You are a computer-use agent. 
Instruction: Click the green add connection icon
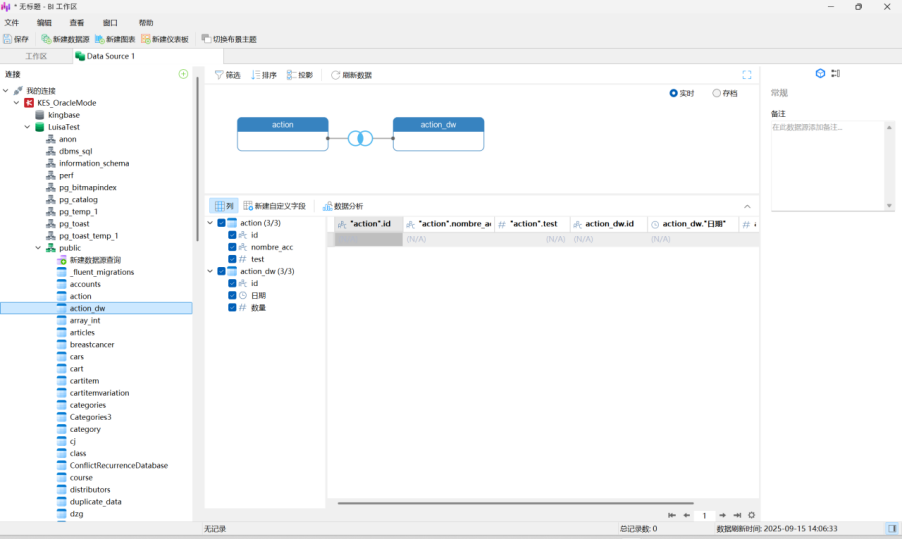pyautogui.click(x=183, y=74)
